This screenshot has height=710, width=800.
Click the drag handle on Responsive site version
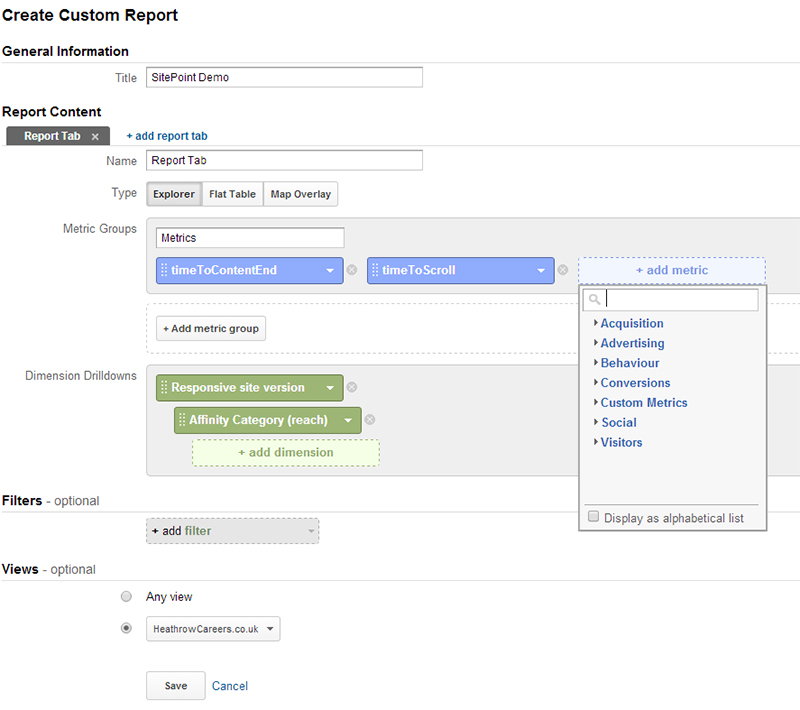point(166,387)
